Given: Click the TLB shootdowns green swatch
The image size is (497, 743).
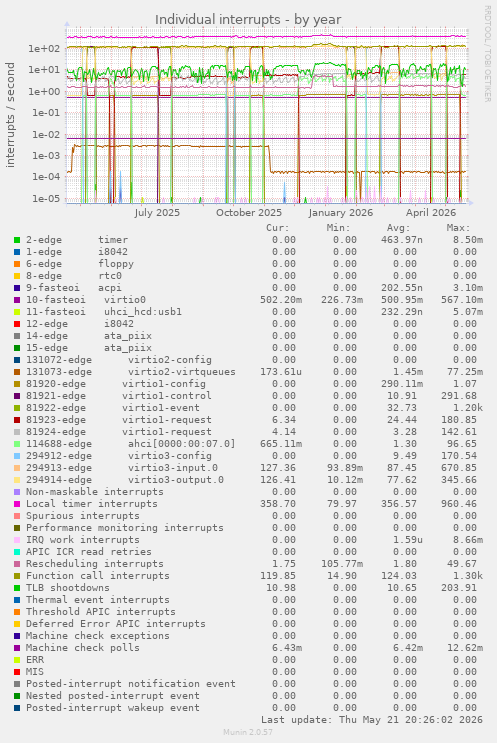Looking at the screenshot, I should tap(17, 588).
